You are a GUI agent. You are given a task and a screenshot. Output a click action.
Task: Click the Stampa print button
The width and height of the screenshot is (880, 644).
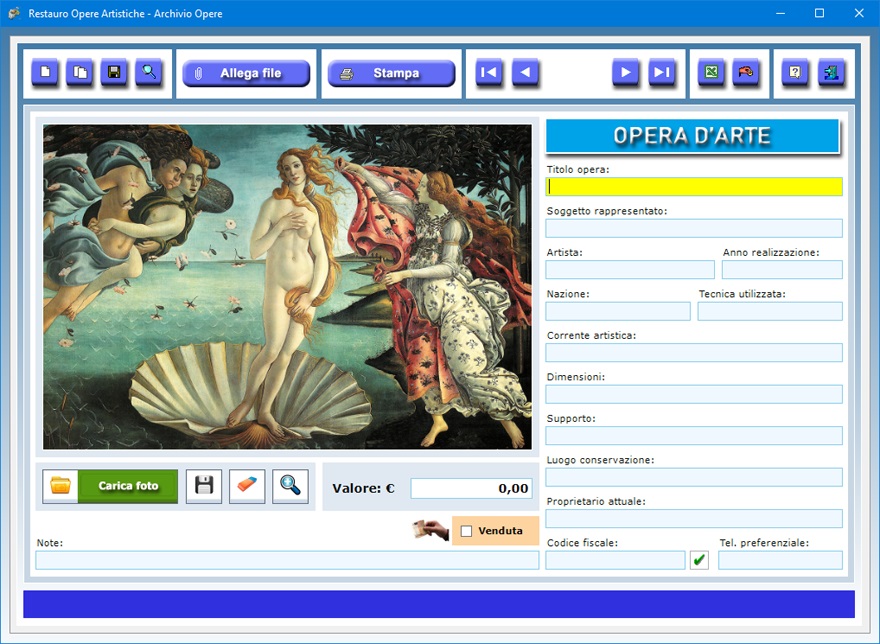[x=391, y=73]
